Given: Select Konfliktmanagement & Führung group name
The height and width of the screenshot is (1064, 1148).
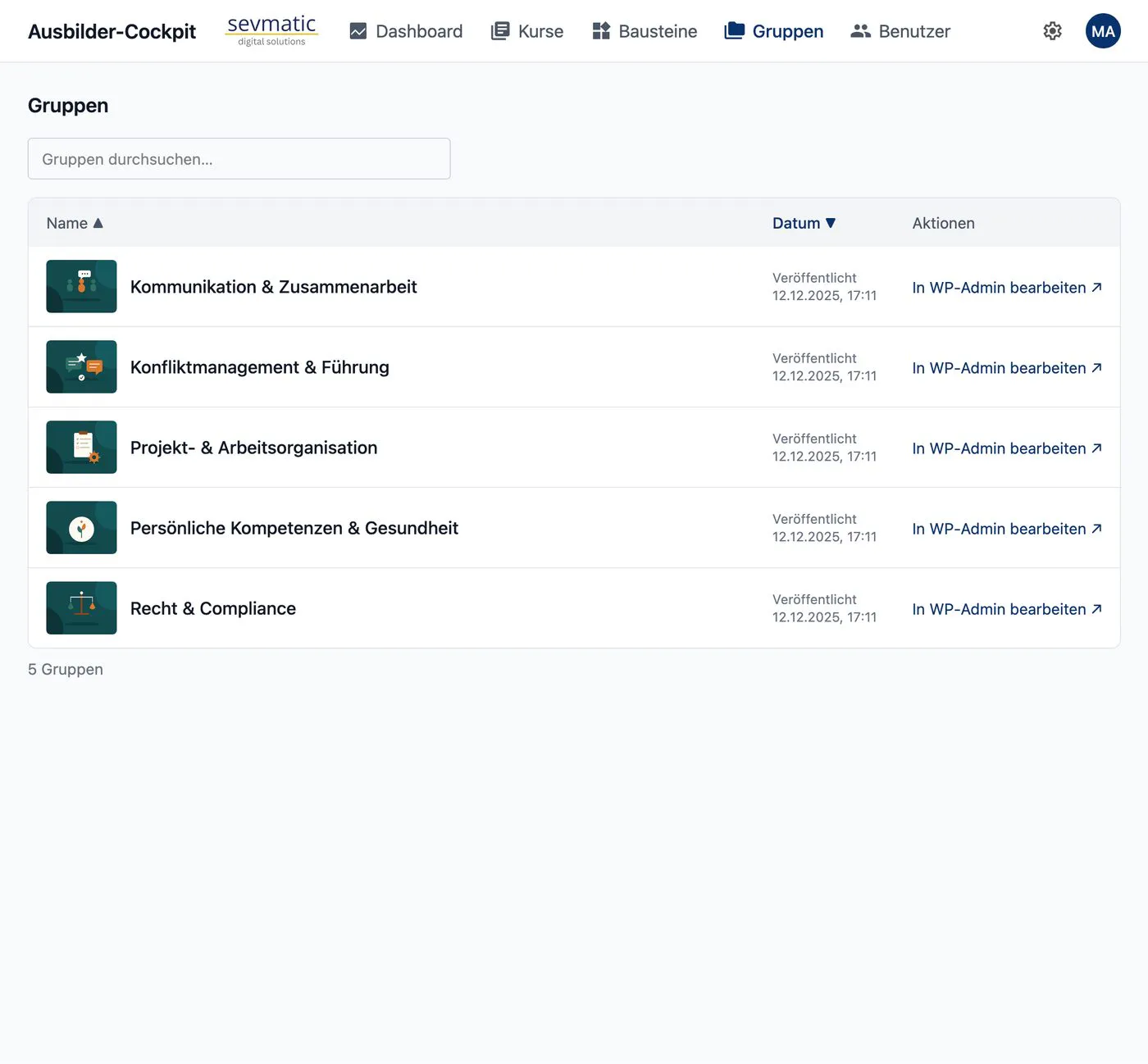Looking at the screenshot, I should 260,367.
